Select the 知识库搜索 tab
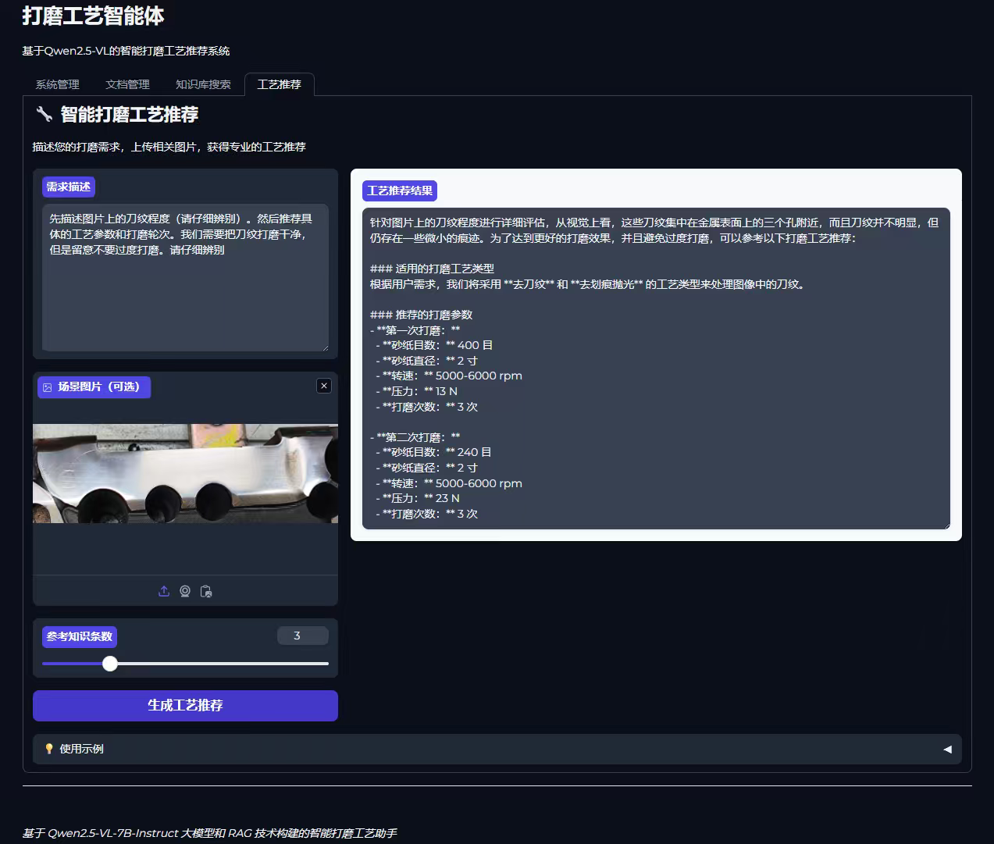 click(203, 84)
